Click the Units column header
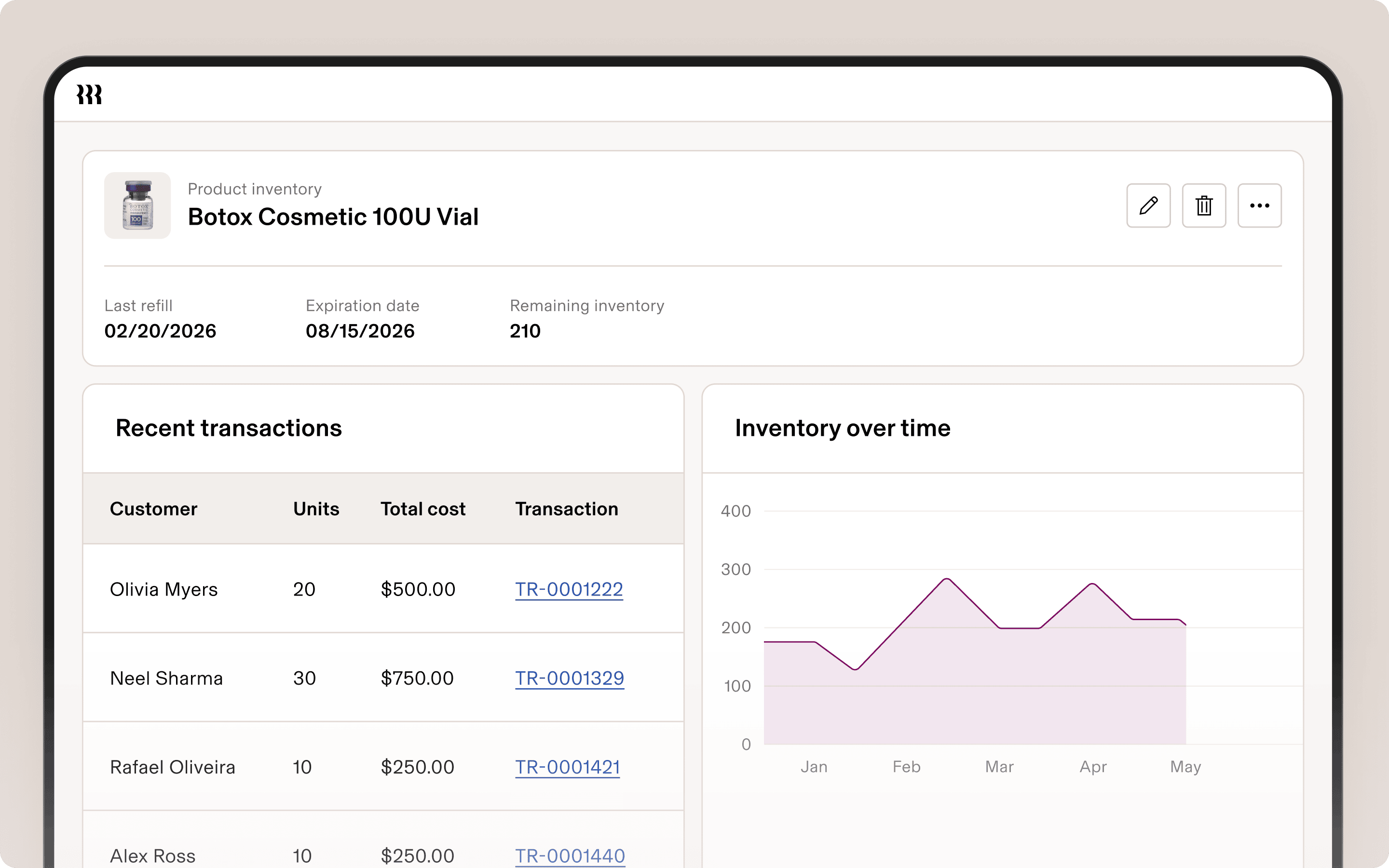The height and width of the screenshot is (868, 1389). (x=316, y=509)
